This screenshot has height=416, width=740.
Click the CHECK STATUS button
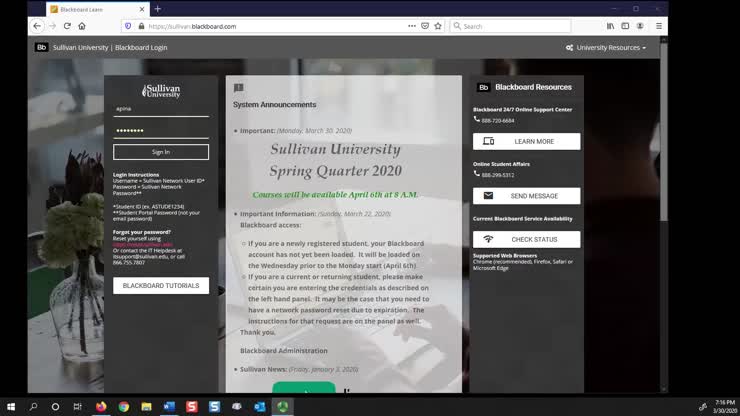[x=527, y=239]
